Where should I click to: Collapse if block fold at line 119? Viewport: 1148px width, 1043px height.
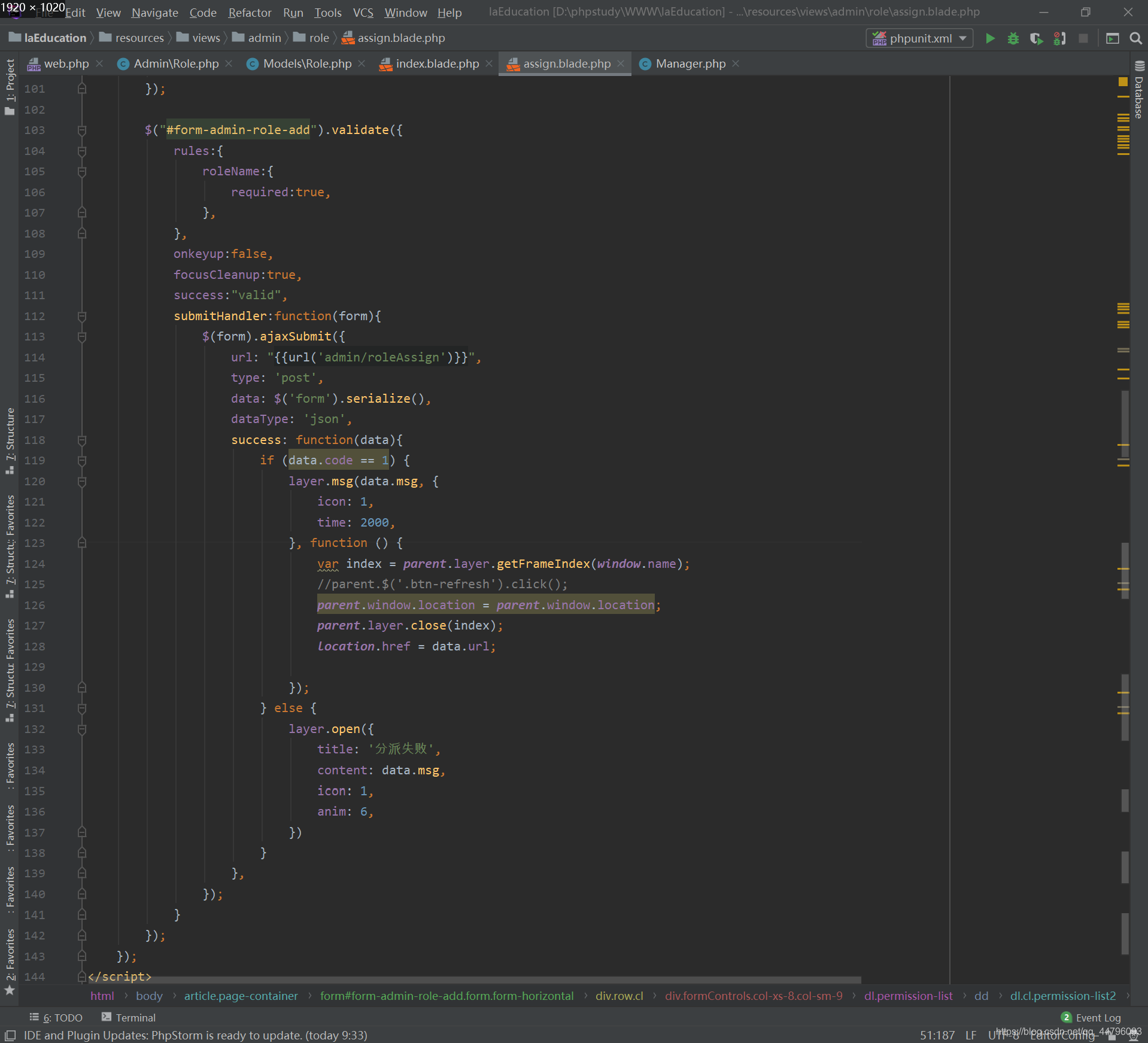[x=82, y=460]
